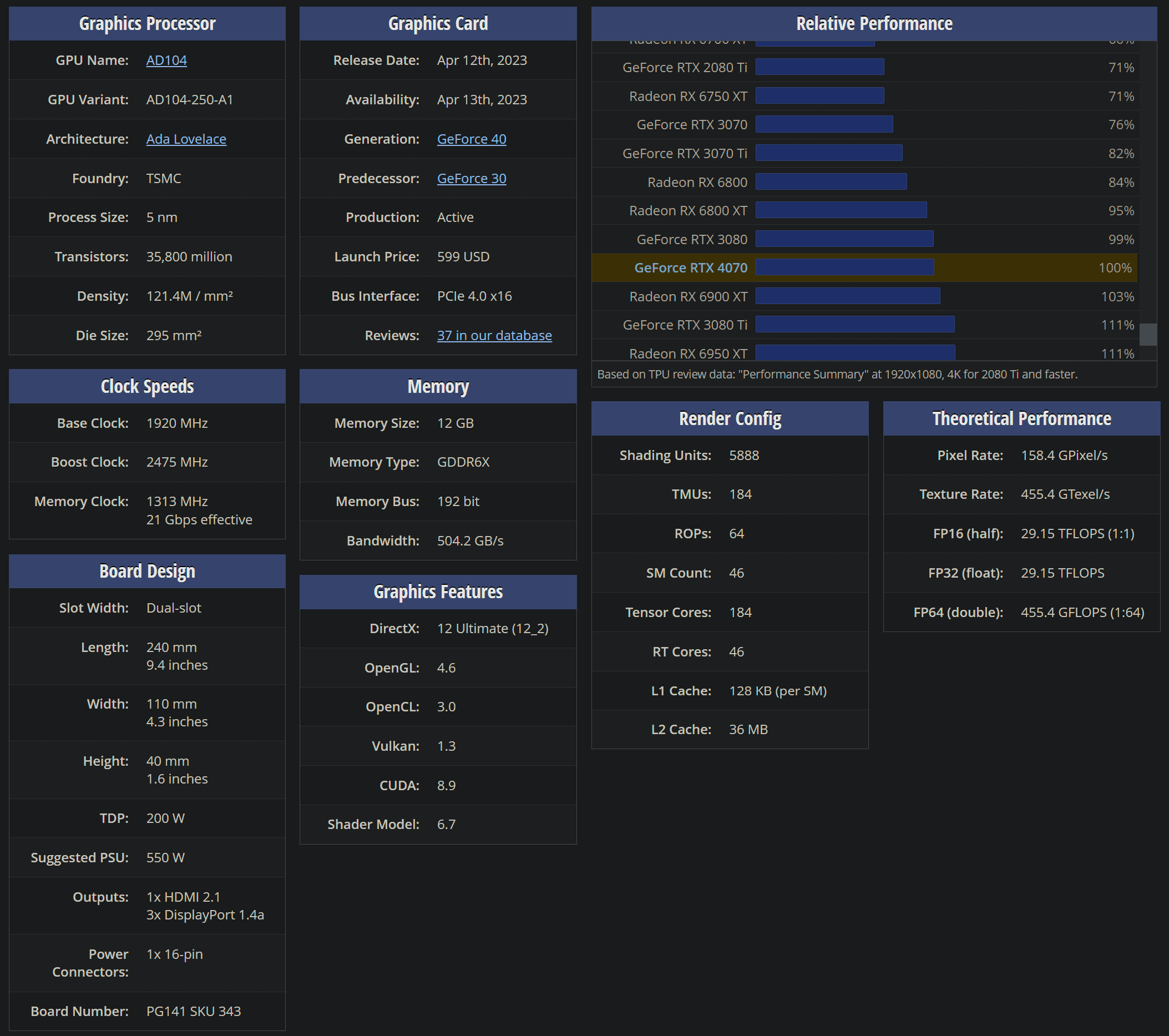1169x1036 pixels.
Task: Click the Bus Interface value PCIe 4.0 x16
Action: click(x=475, y=296)
